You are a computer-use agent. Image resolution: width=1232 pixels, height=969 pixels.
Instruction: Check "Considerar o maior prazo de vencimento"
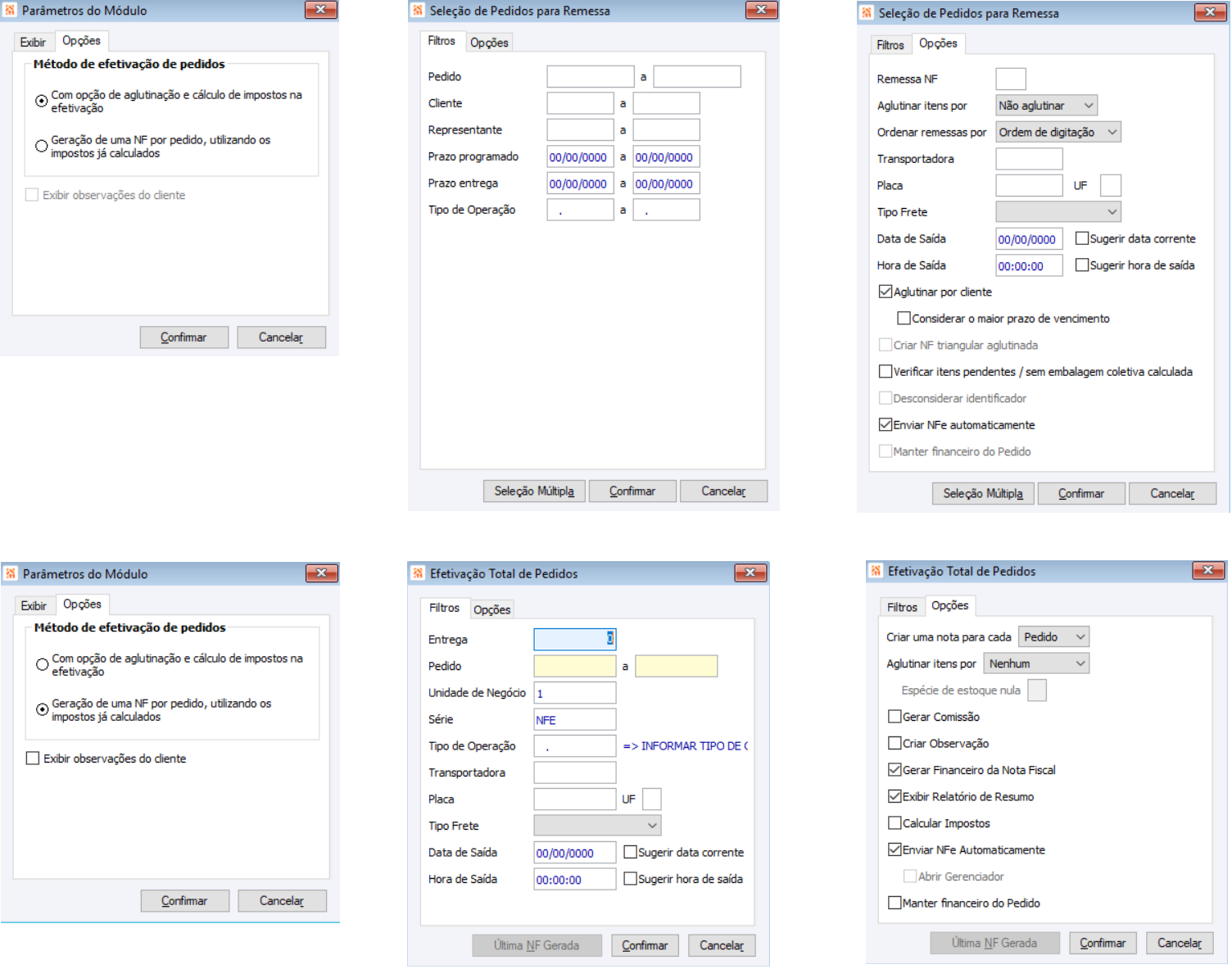click(x=904, y=319)
